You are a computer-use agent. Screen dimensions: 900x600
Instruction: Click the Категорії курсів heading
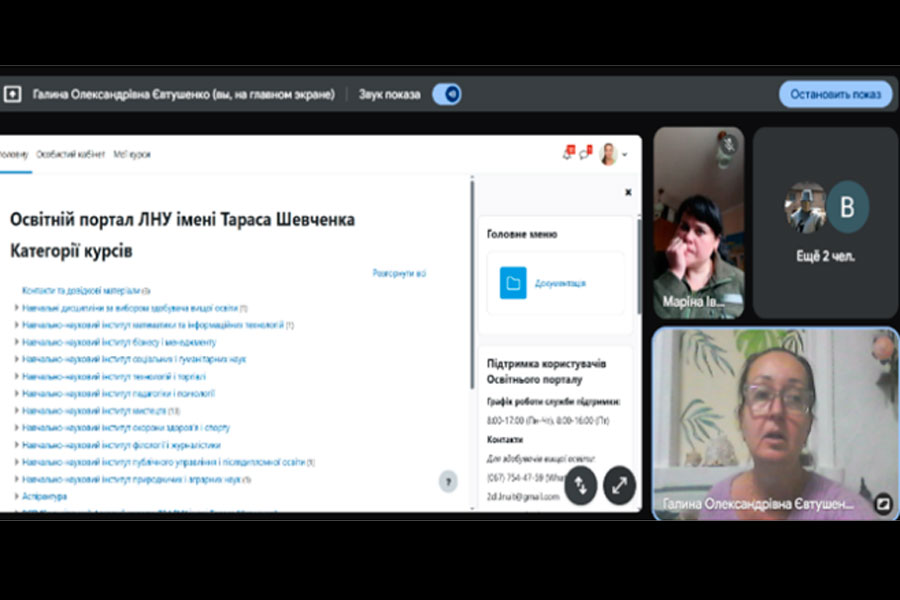71,251
